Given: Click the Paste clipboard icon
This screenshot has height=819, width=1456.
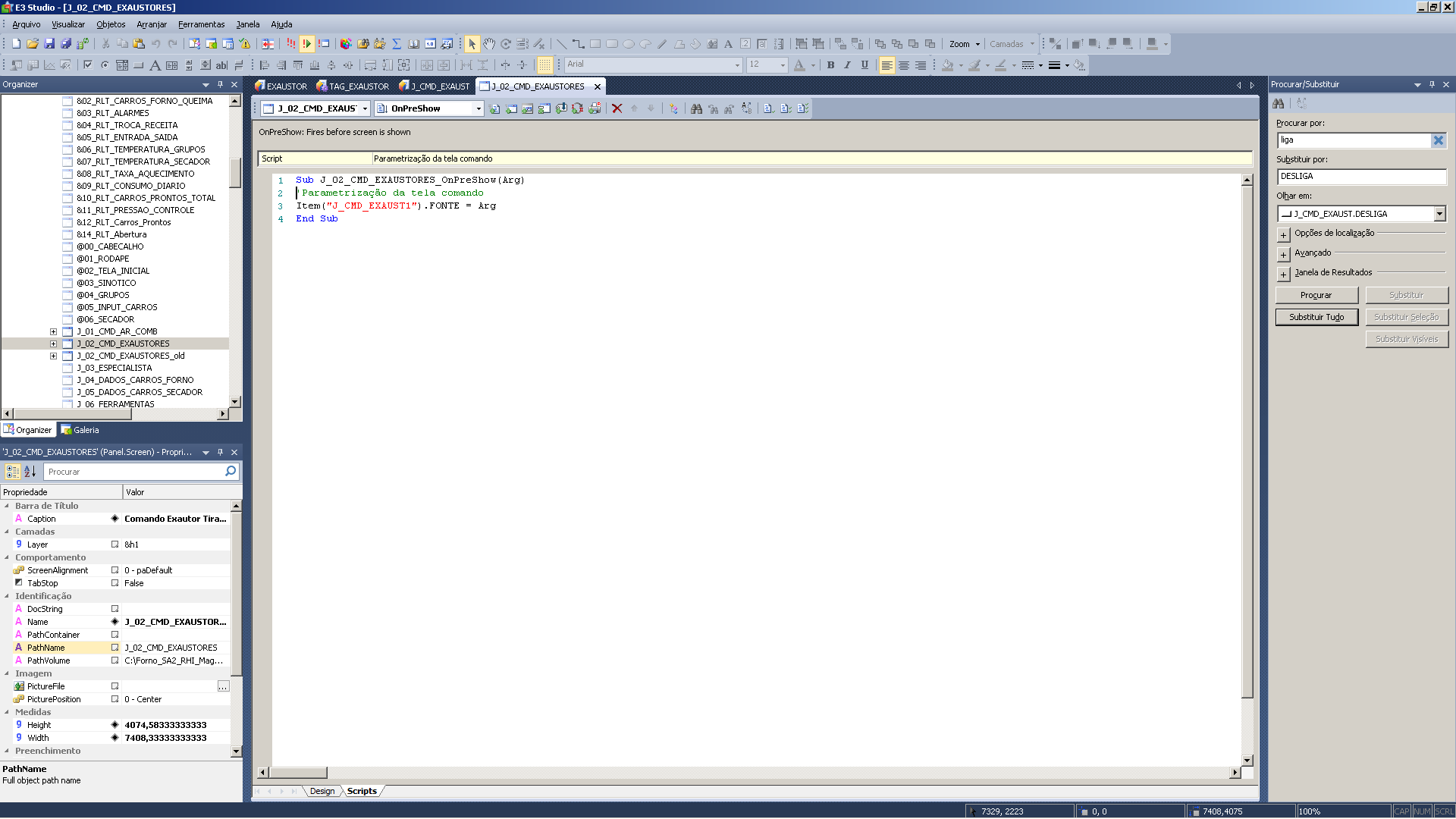Looking at the screenshot, I should pos(139,44).
